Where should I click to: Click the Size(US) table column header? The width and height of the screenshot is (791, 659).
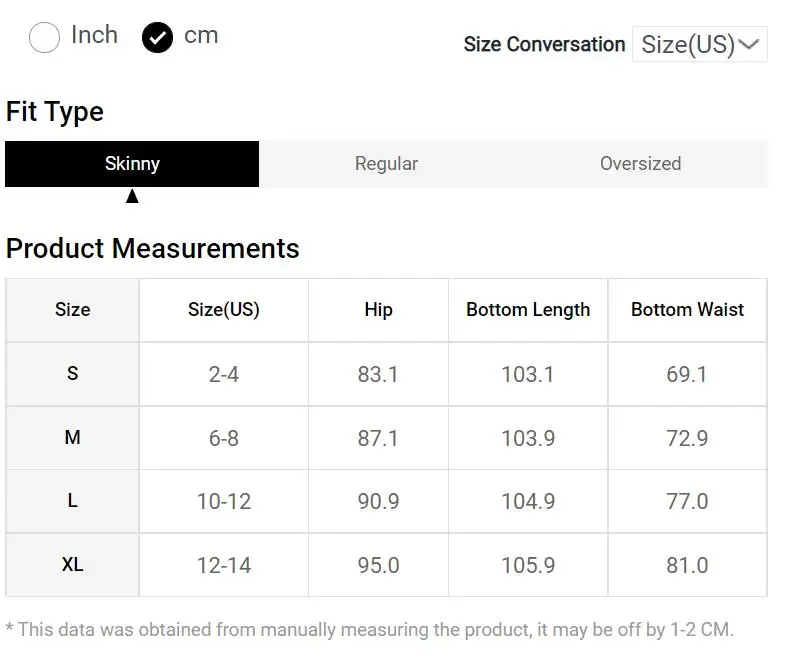tap(223, 310)
